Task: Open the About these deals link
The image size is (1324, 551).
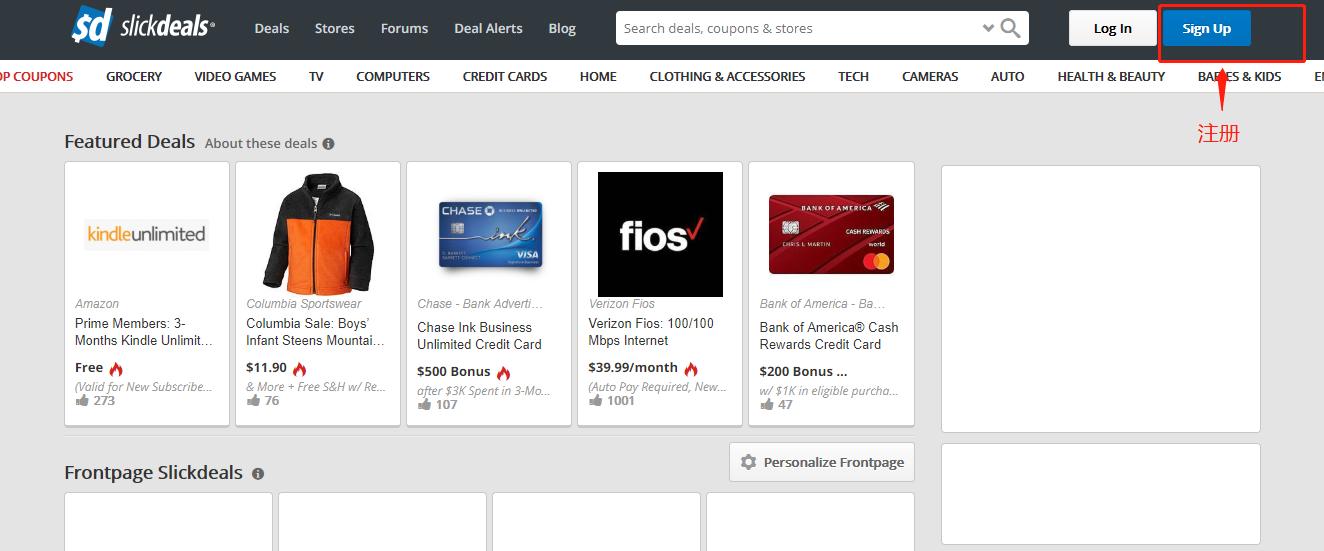Action: coord(261,143)
